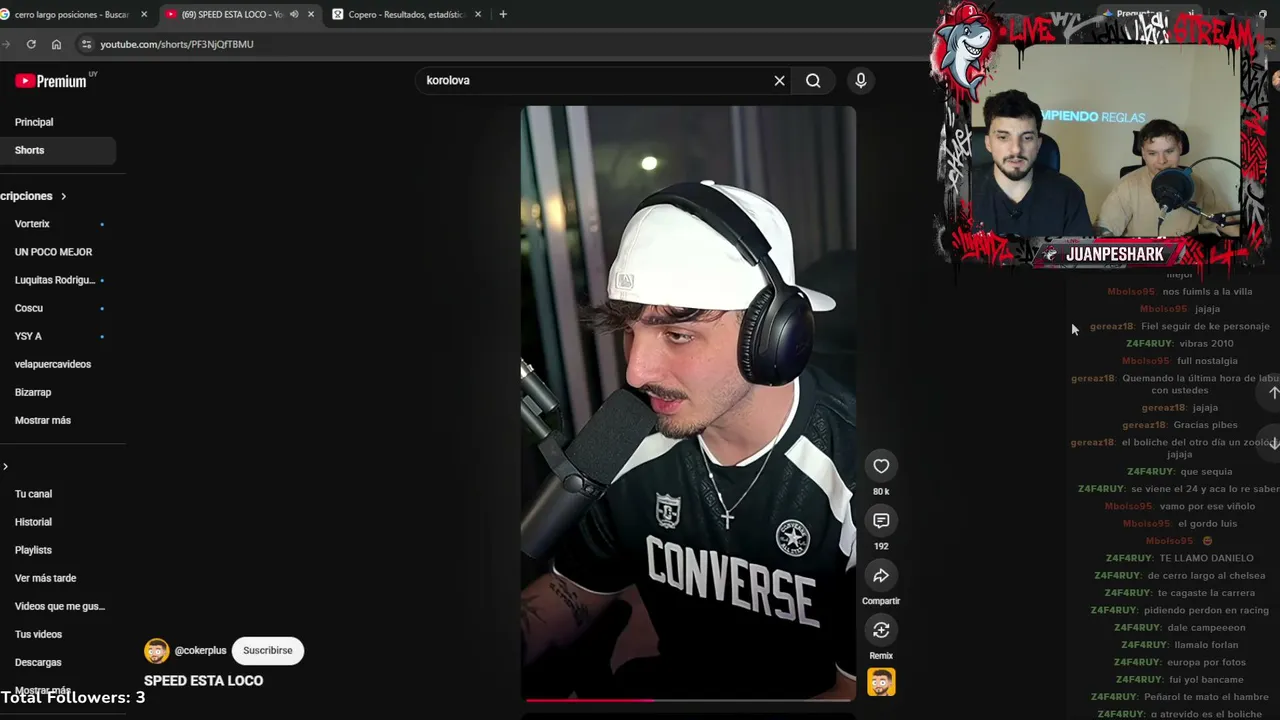Image resolution: width=1280 pixels, height=720 pixels.
Task: Click the magnifier search icon
Action: click(813, 80)
